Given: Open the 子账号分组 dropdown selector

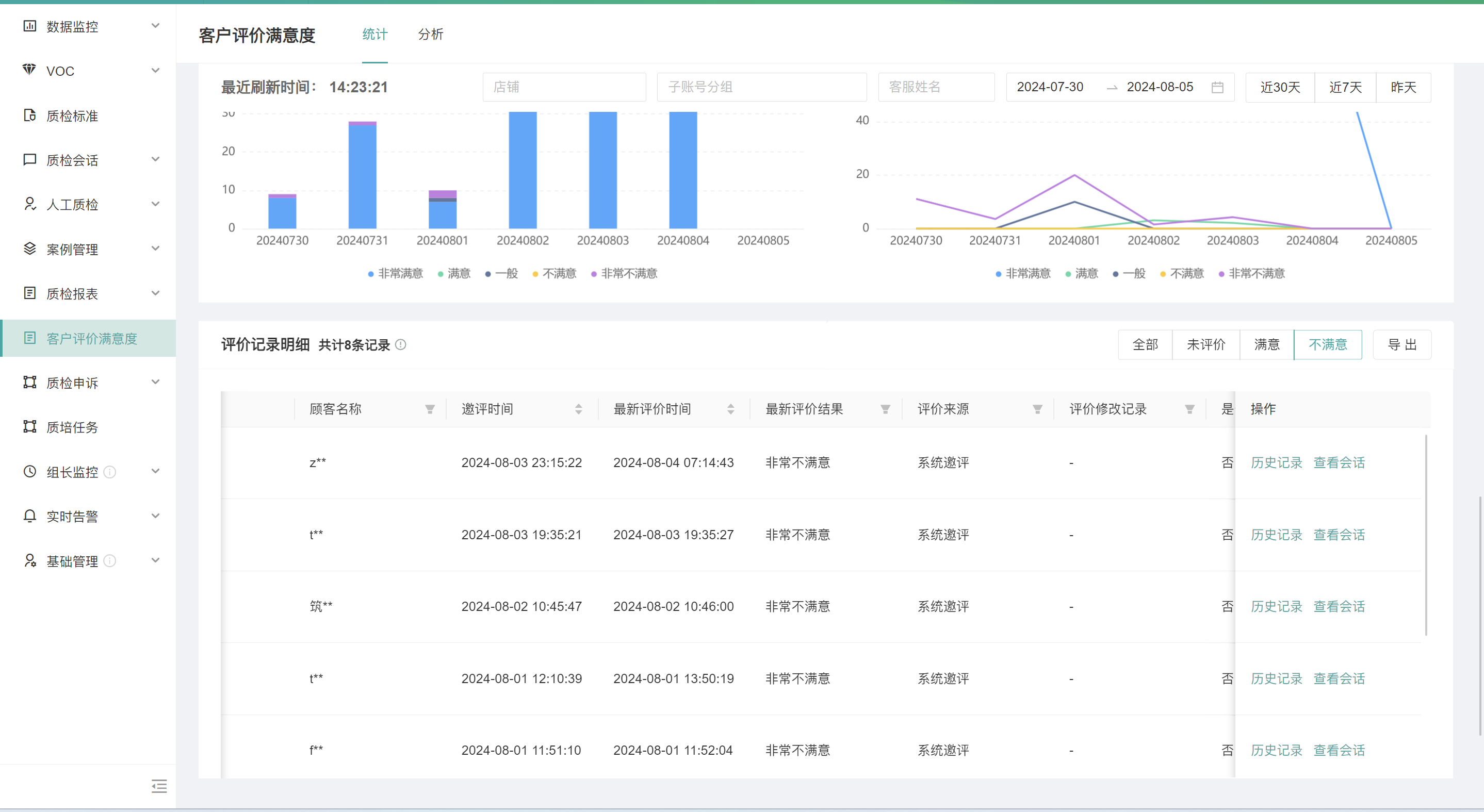Looking at the screenshot, I should (x=761, y=87).
